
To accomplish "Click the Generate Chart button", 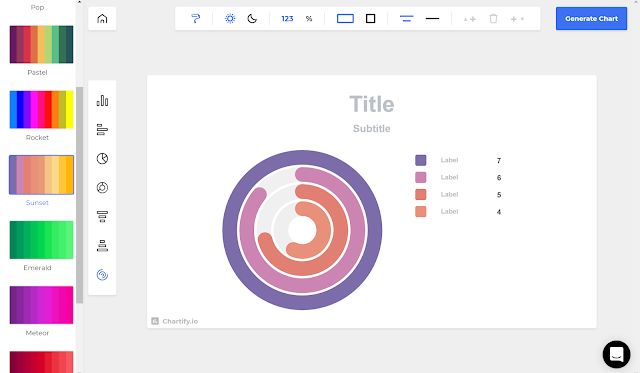I will point(591,18).
